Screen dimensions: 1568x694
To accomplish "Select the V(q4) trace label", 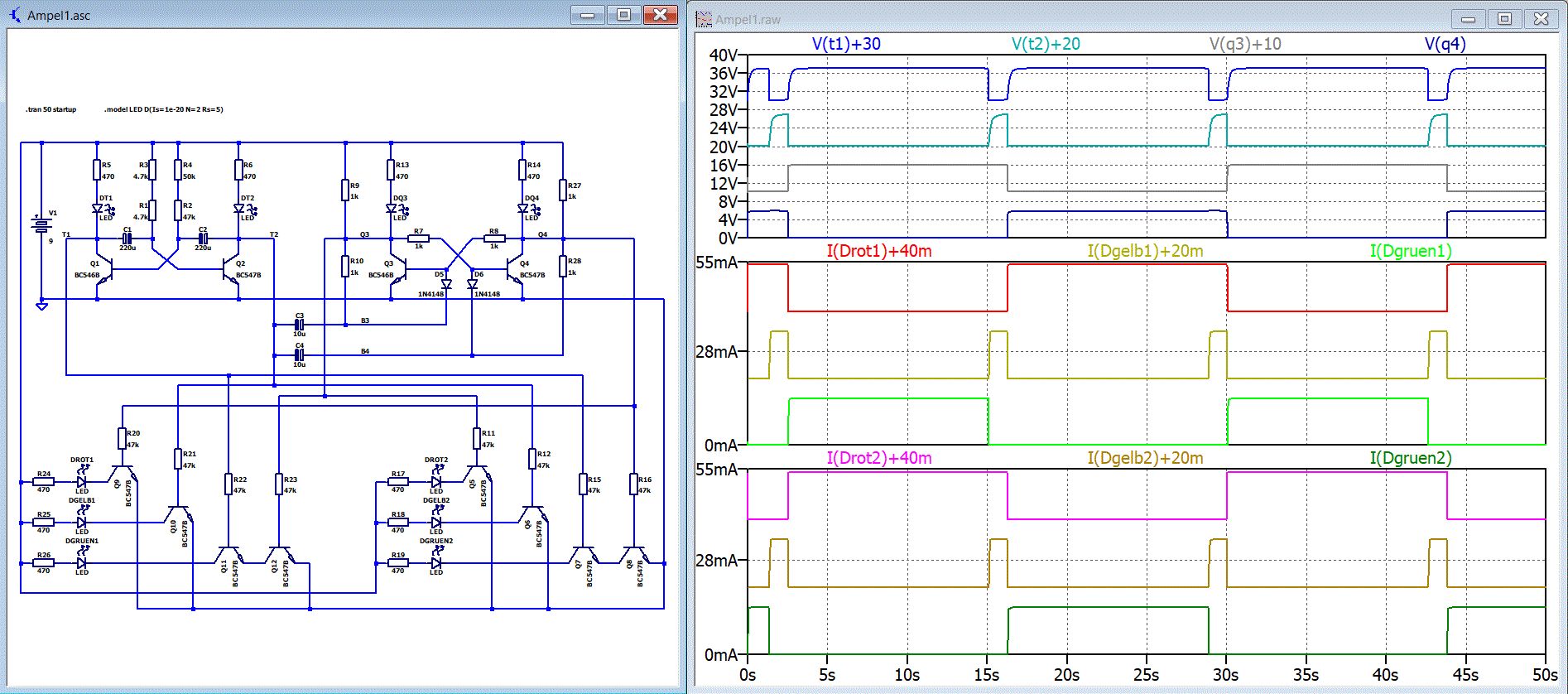I will (1445, 44).
